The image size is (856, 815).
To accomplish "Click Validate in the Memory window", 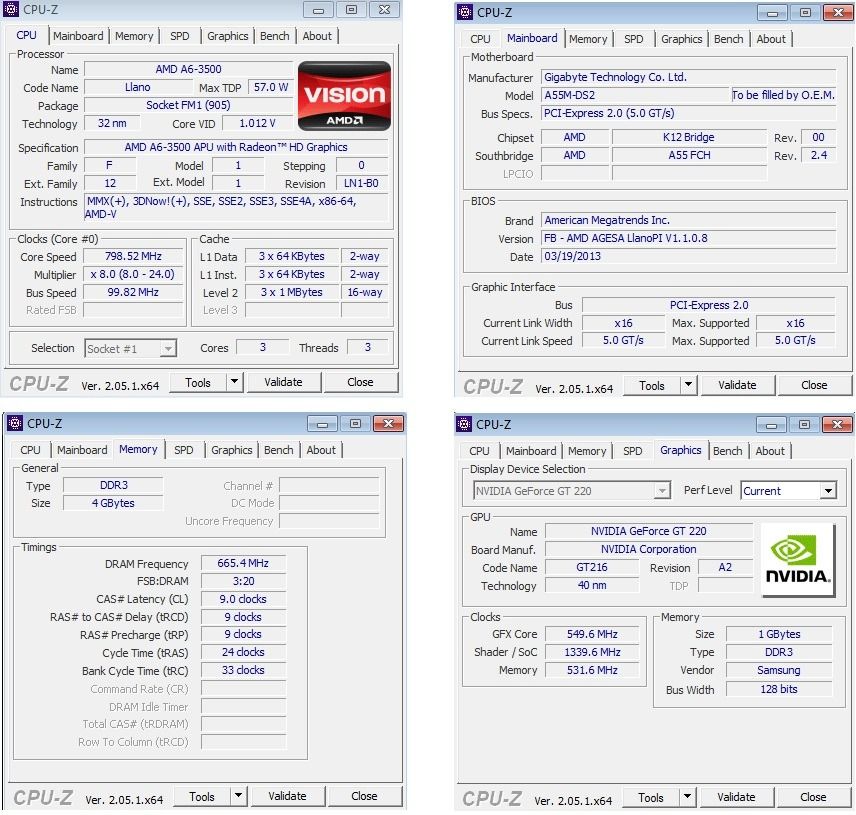I will coord(287,796).
